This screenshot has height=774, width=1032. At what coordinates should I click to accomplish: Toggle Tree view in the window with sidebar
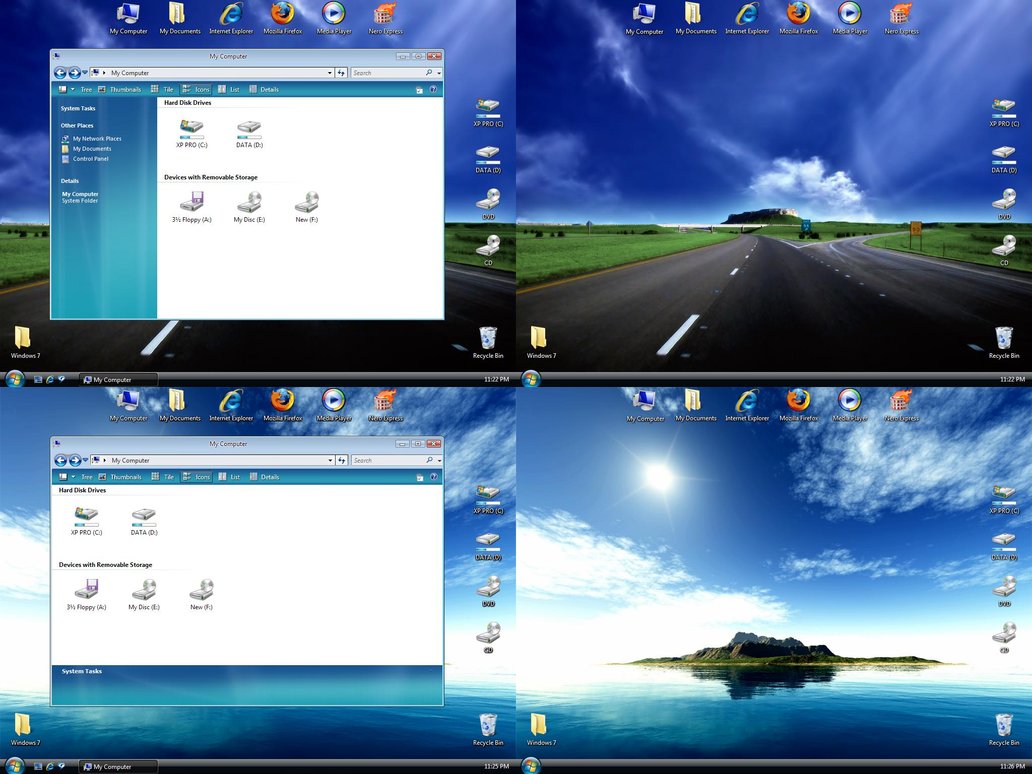[81, 89]
